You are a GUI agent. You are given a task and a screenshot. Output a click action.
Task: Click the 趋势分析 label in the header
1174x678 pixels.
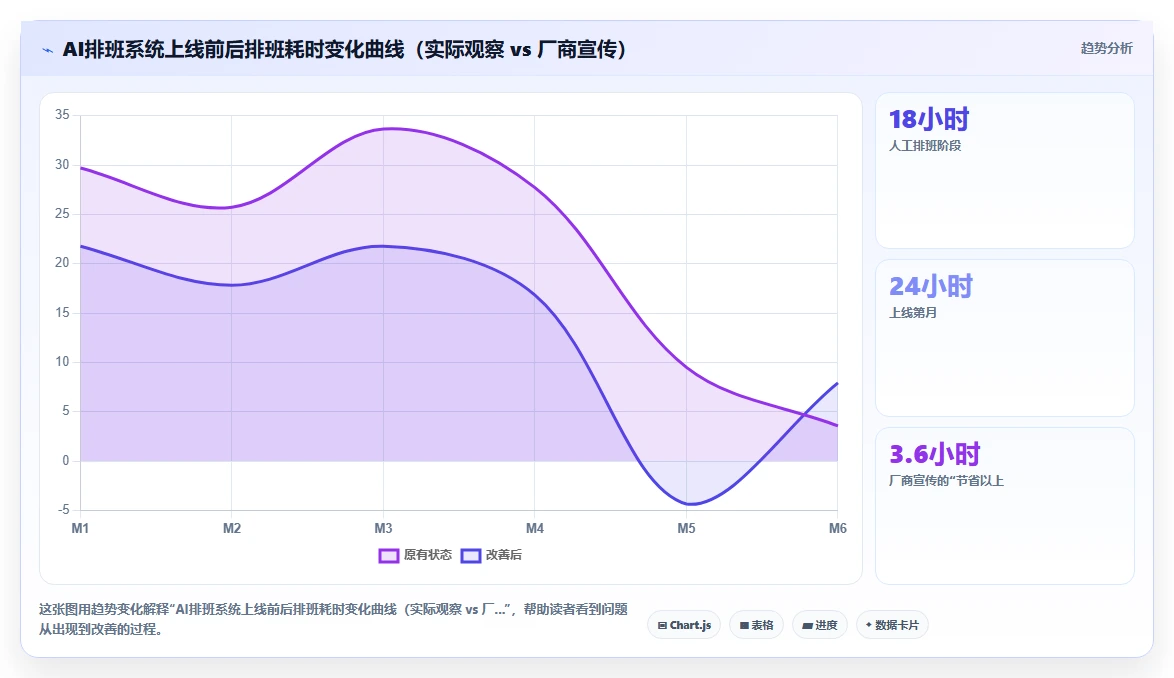[x=1106, y=49]
